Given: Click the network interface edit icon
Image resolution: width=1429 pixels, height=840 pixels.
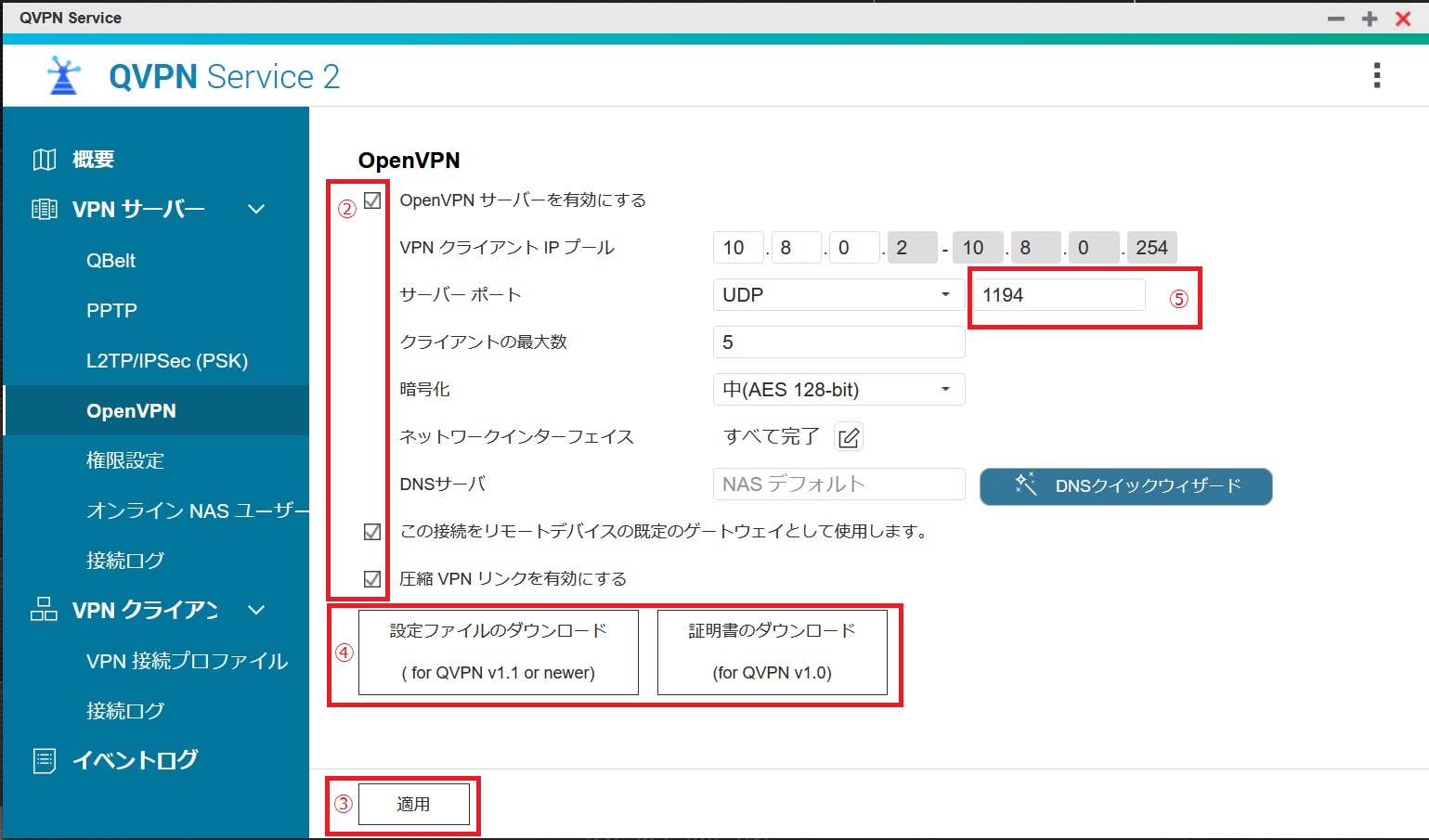Looking at the screenshot, I should [849, 437].
